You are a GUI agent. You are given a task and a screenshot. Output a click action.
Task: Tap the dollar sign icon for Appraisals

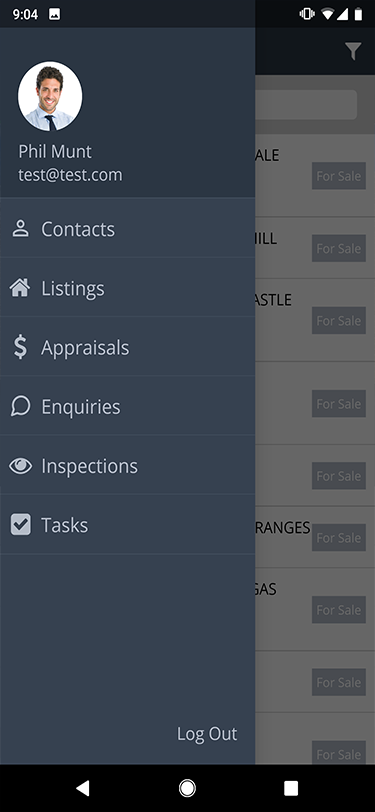[20, 347]
